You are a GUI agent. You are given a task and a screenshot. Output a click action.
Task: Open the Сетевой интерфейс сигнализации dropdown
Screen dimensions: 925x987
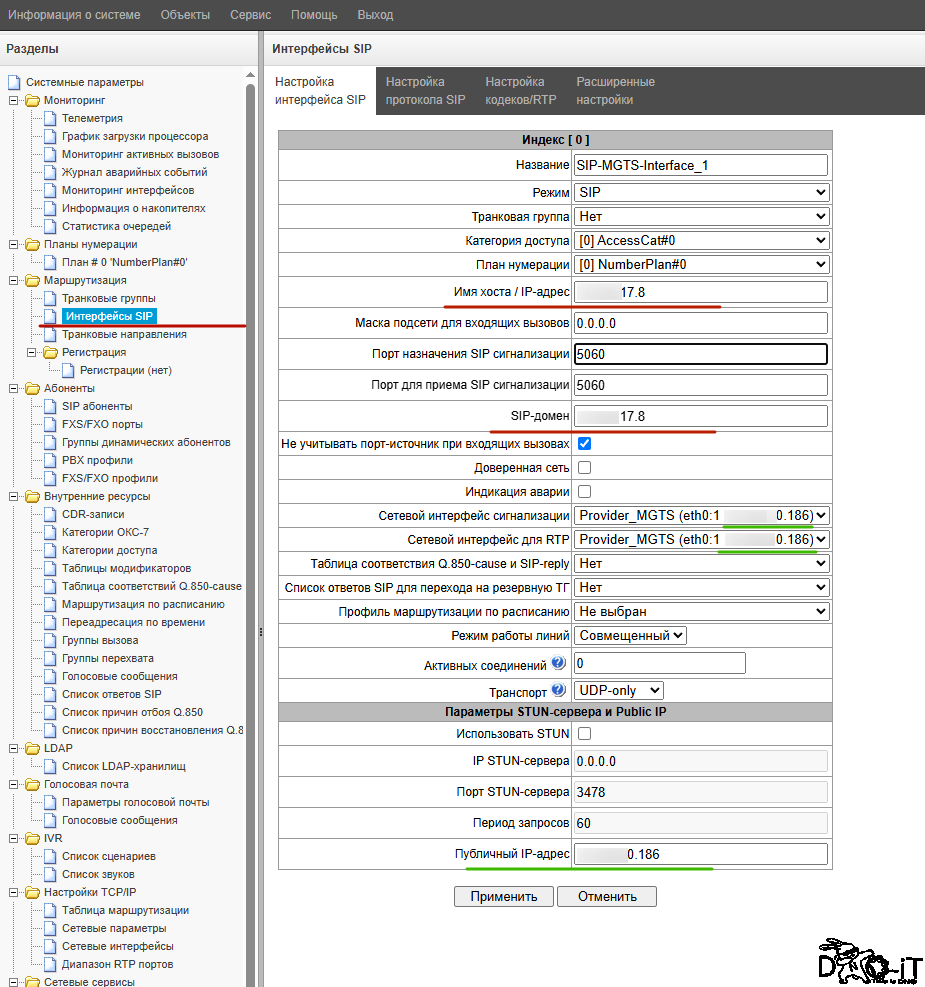pos(702,516)
